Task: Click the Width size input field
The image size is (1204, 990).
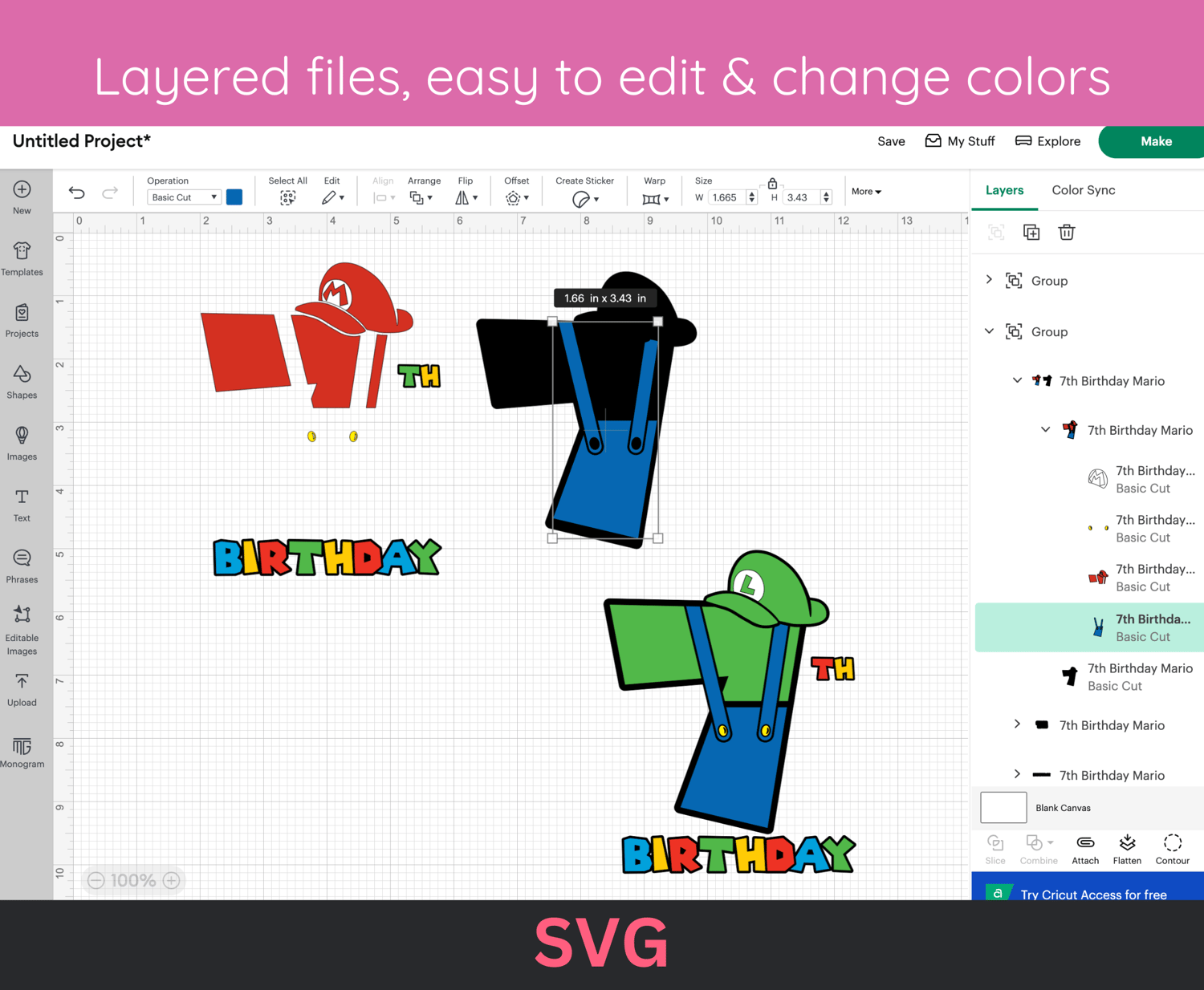Action: coord(727,197)
